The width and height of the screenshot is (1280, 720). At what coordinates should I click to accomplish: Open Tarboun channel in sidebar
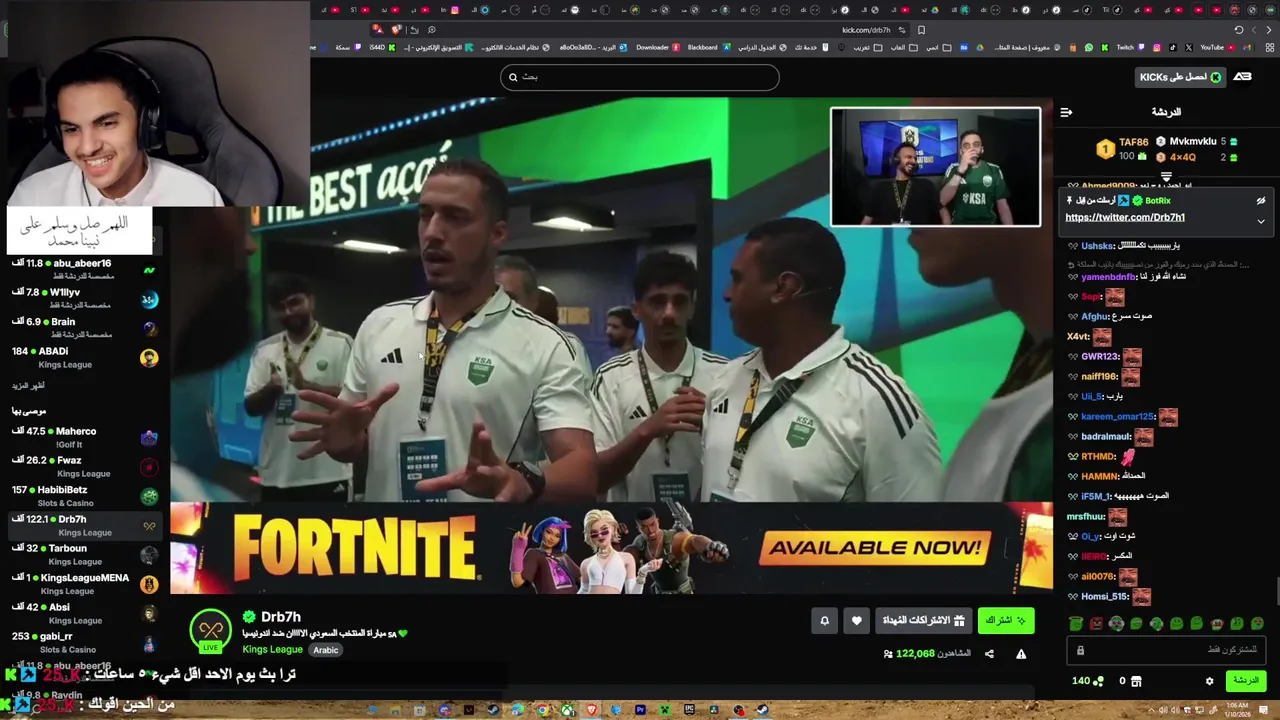85,554
